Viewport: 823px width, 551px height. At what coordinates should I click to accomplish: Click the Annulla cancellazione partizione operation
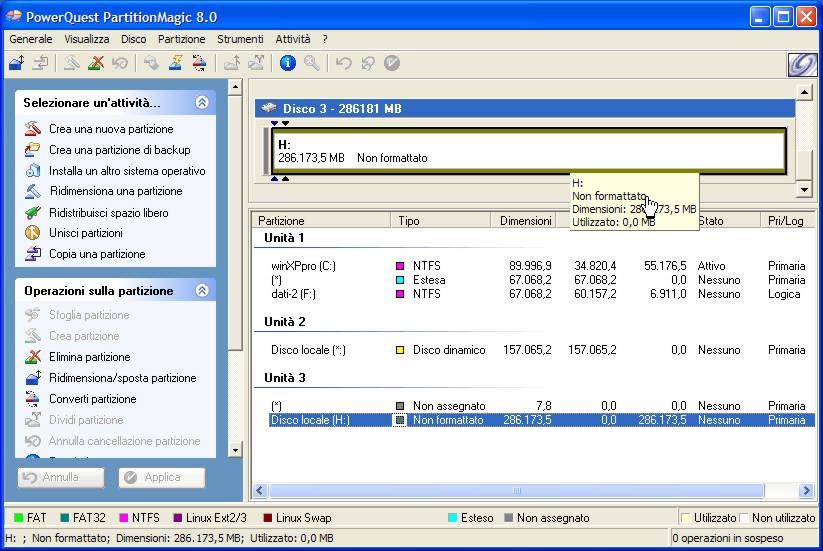(124, 441)
